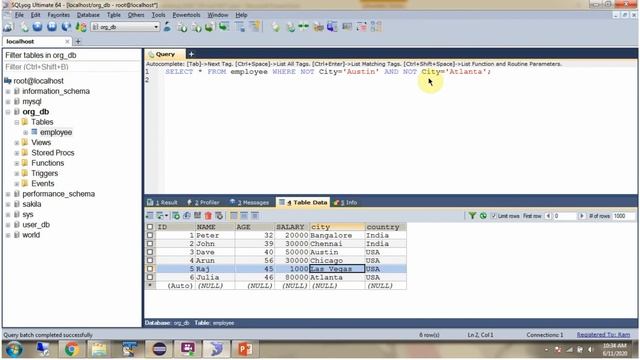This screenshot has width=640, height=360.
Task: Click the New query editor toolbar icon
Action: point(24,27)
